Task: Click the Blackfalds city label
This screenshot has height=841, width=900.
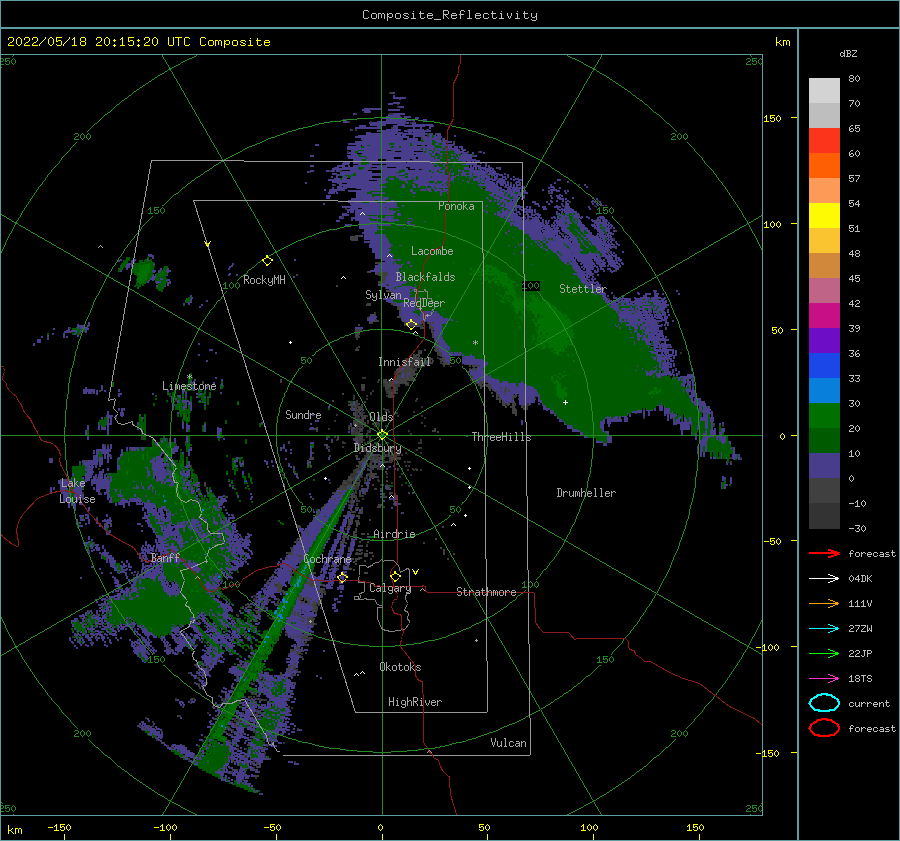Action: coord(425,277)
